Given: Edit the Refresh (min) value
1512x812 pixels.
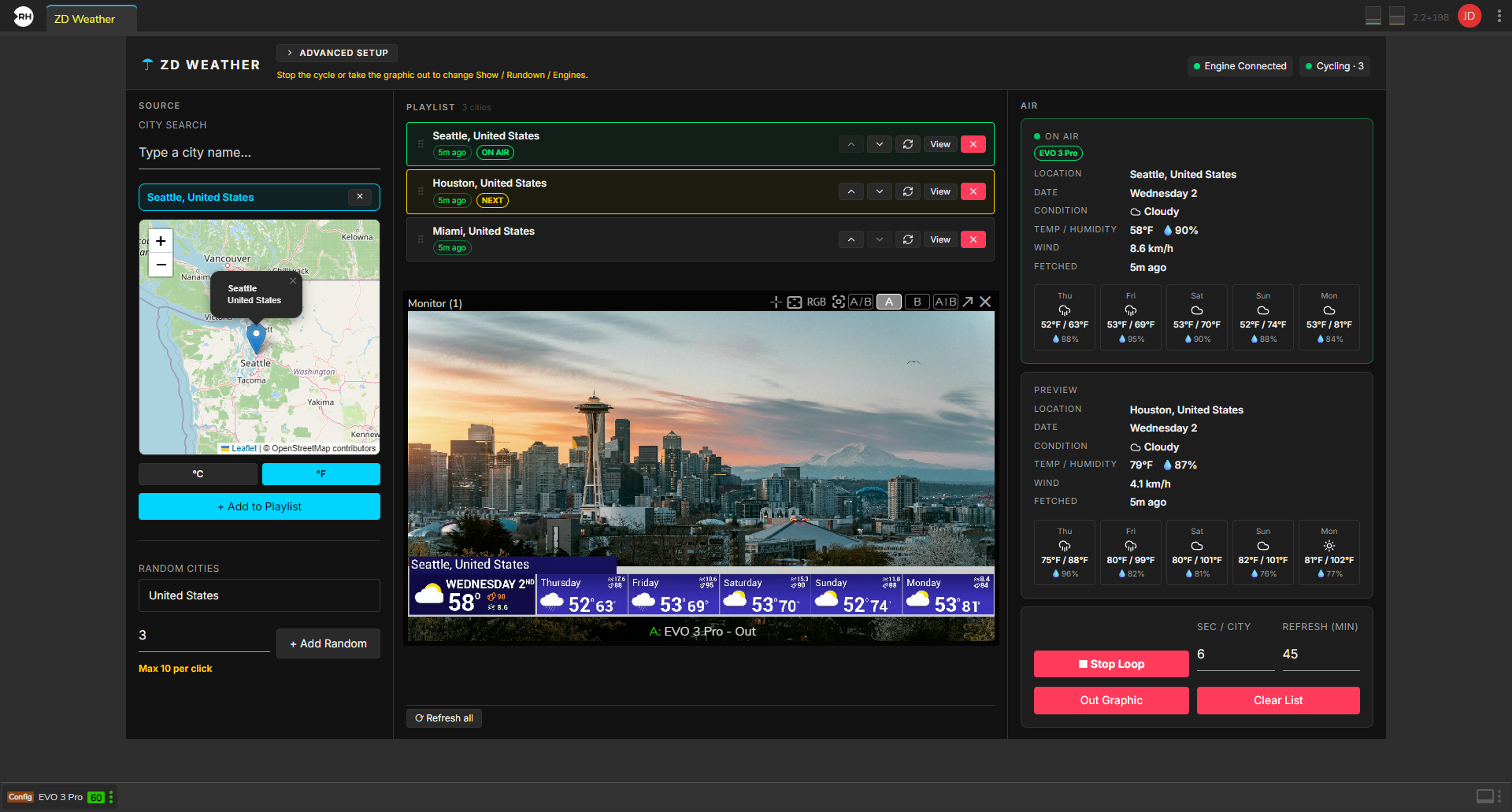Looking at the screenshot, I should pos(1321,654).
